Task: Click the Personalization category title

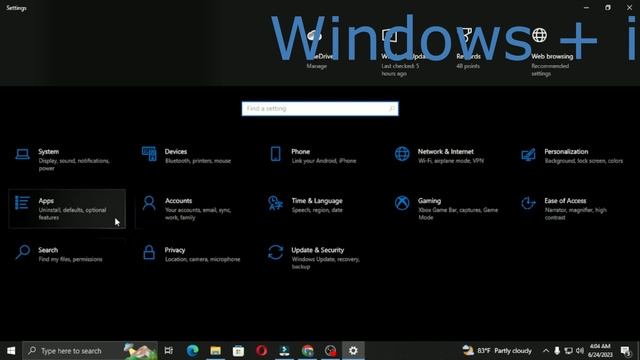Action: [566, 151]
